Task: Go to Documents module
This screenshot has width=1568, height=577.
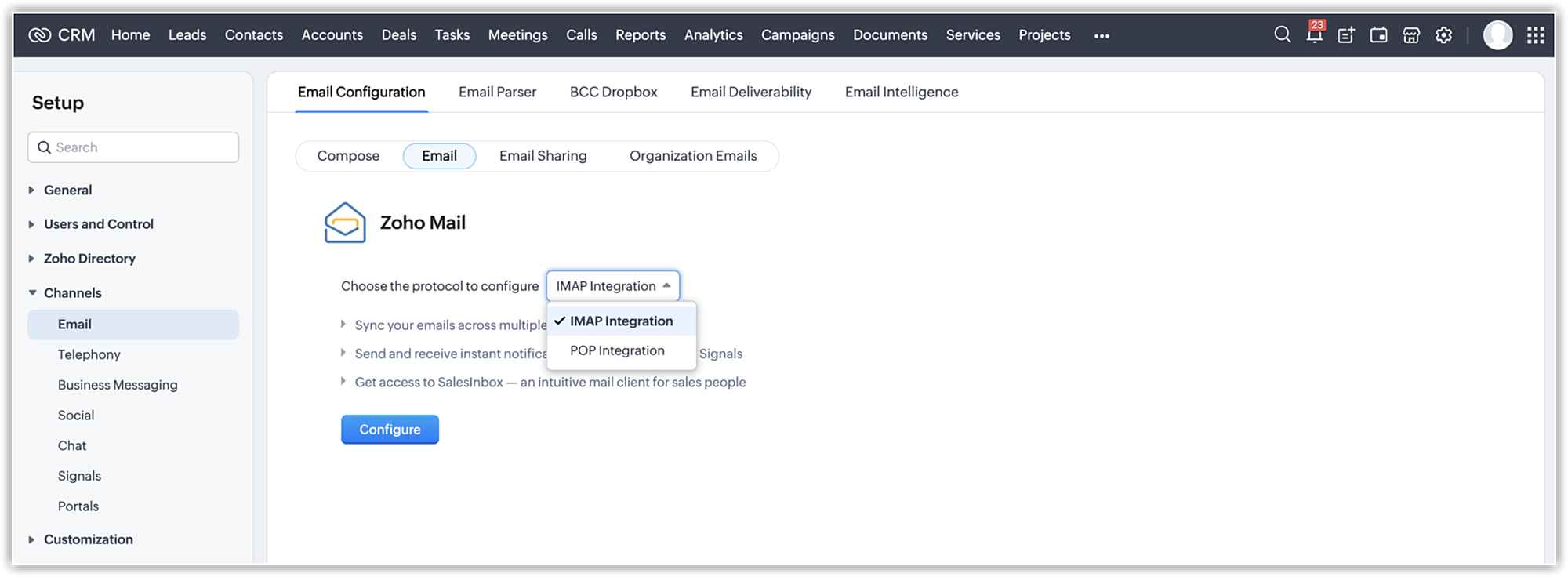Action: [891, 35]
